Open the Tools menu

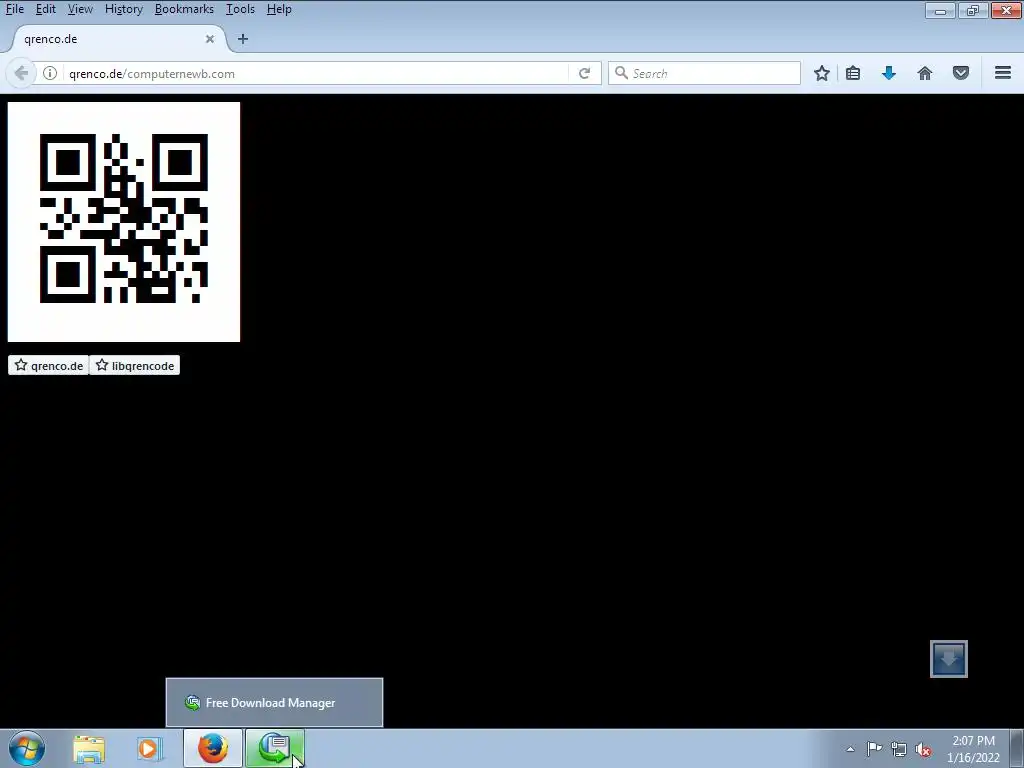pos(240,9)
